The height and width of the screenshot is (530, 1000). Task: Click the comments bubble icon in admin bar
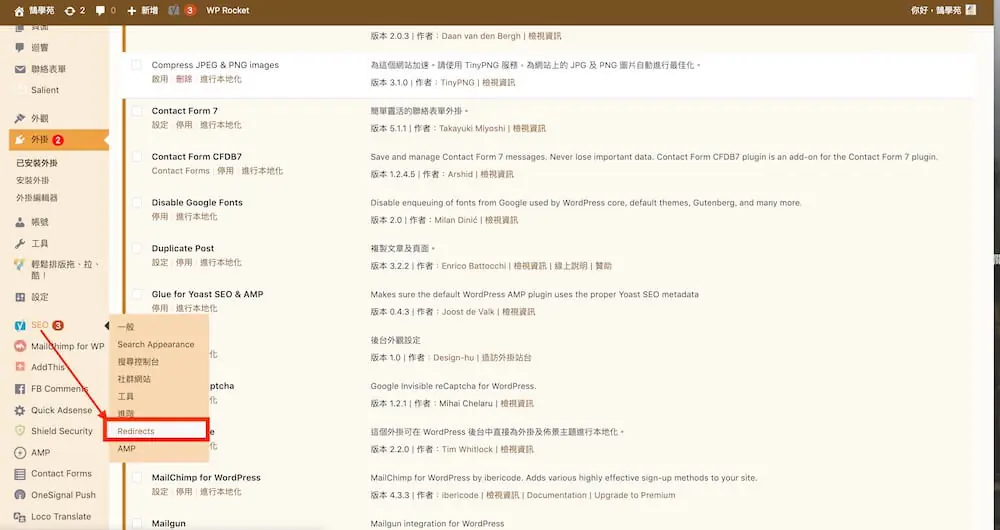pyautogui.click(x=100, y=11)
